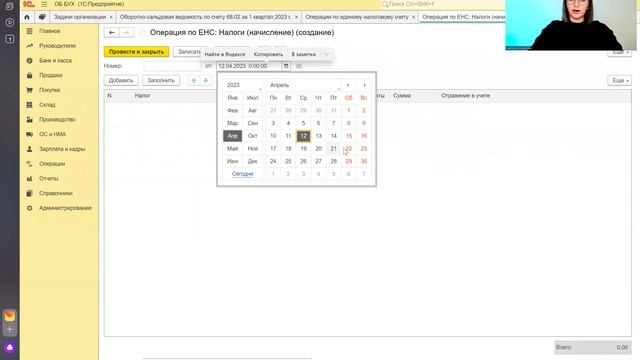Click Сегодня link in calendar

pyautogui.click(x=242, y=174)
